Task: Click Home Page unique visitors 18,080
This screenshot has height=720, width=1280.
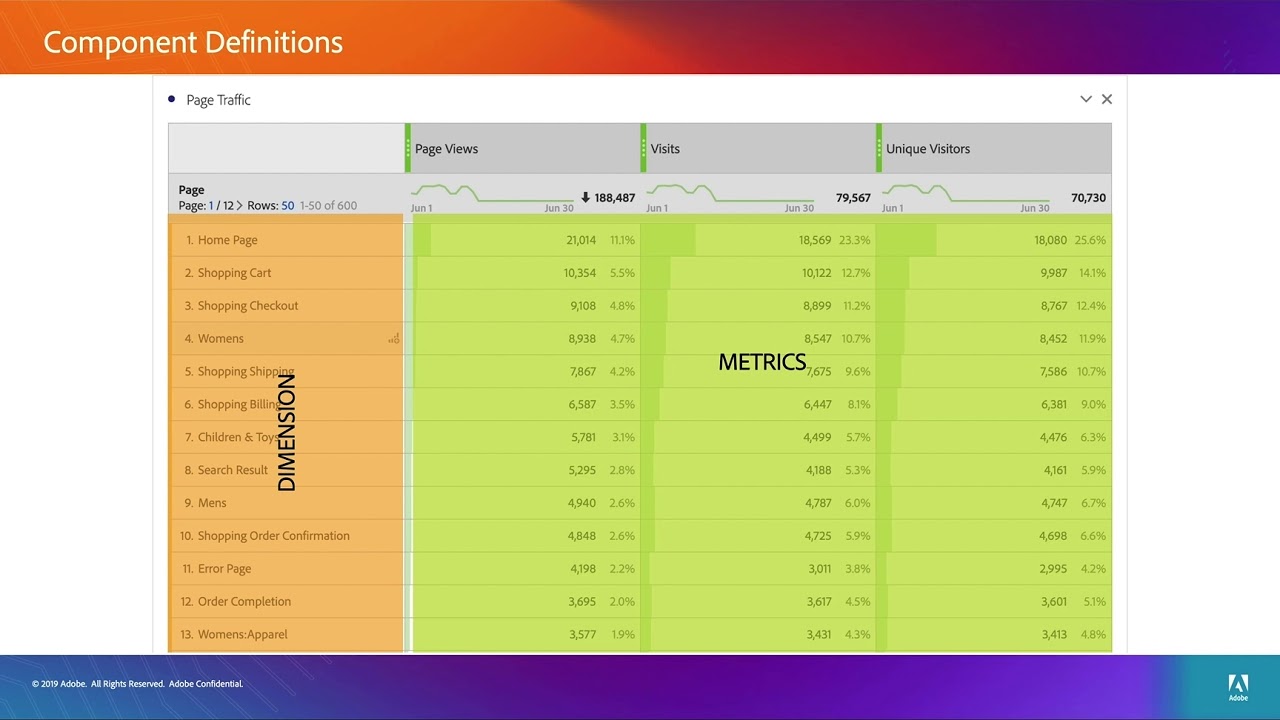Action: point(1050,240)
